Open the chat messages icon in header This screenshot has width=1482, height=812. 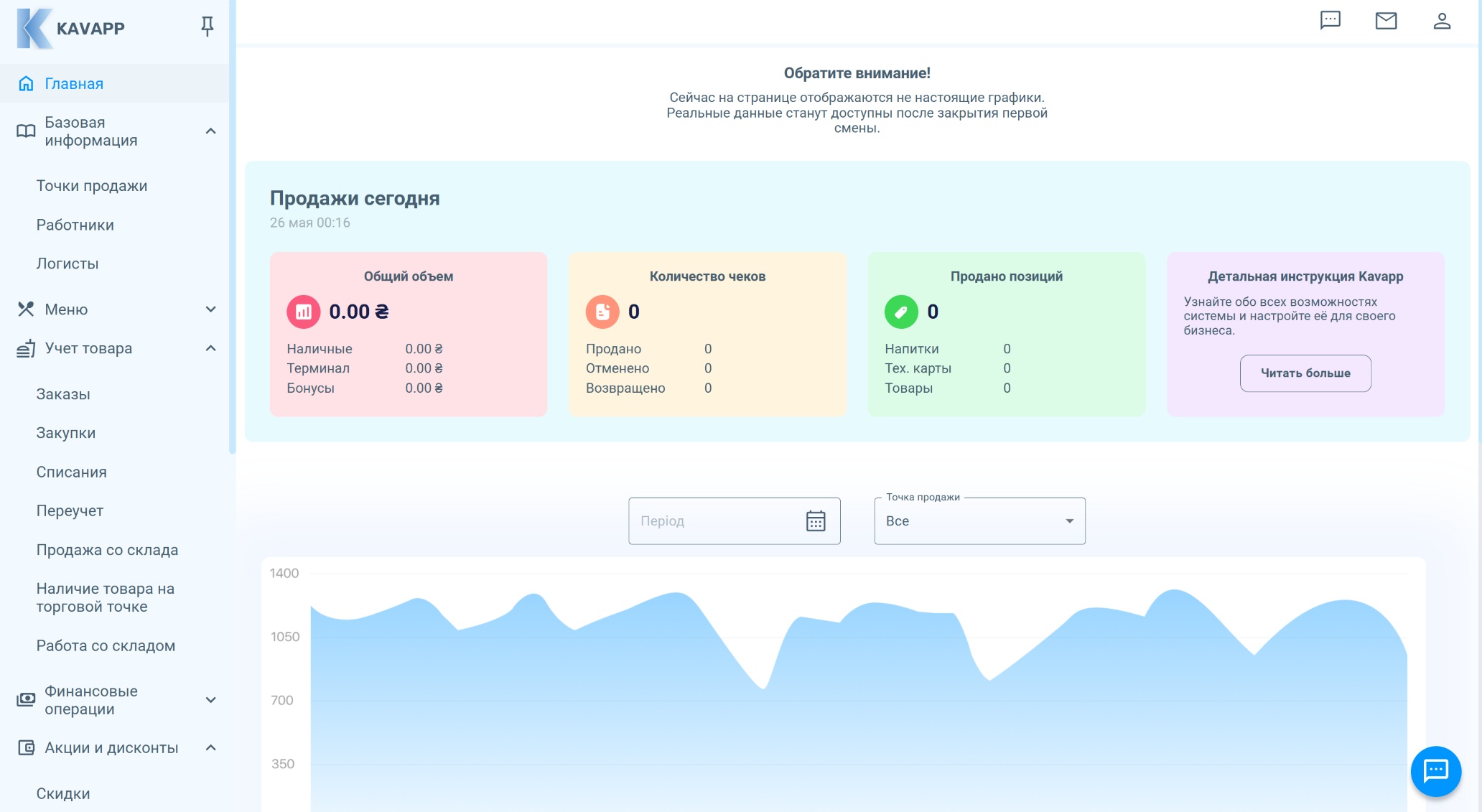(x=1330, y=21)
